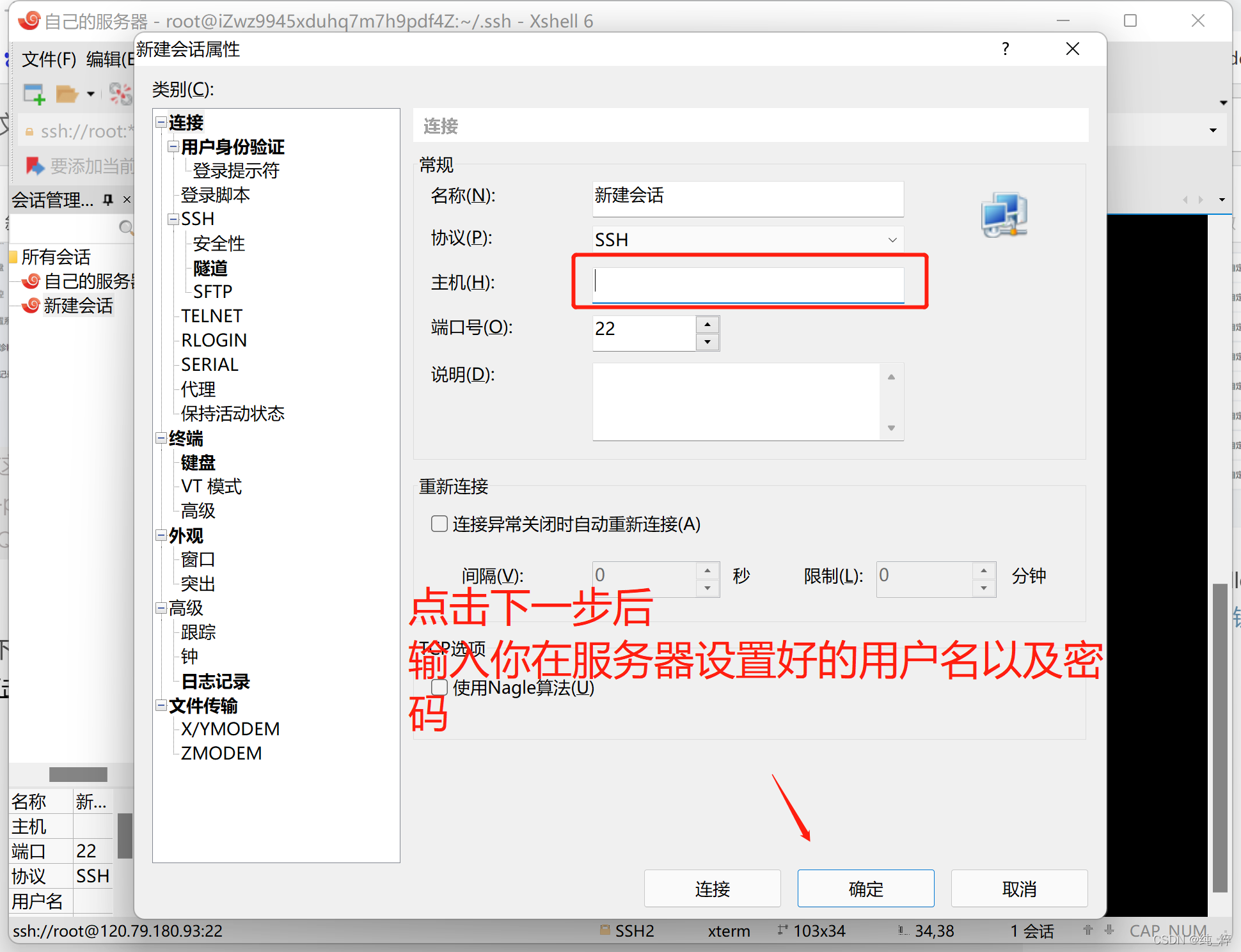Pin the session manager panel
Screen dimensions: 1241x952
pos(108,199)
